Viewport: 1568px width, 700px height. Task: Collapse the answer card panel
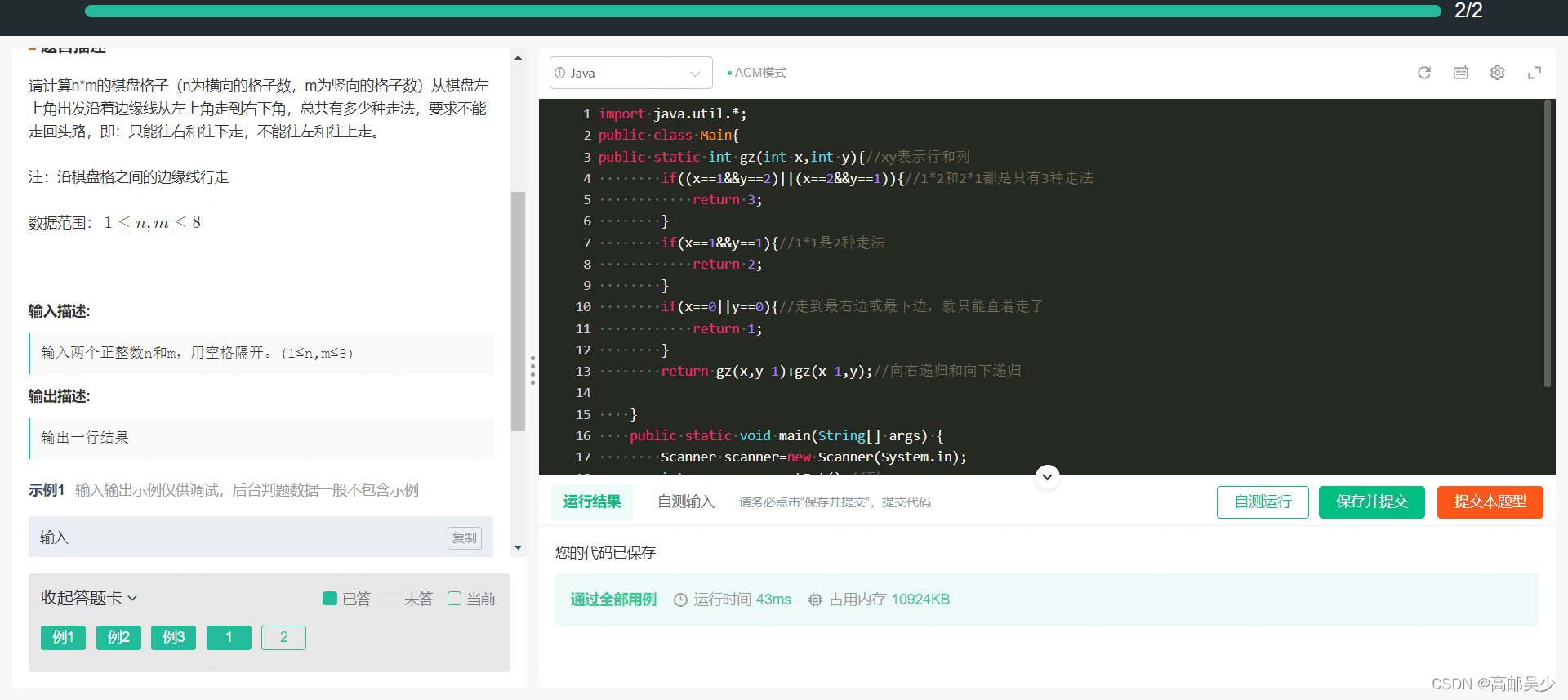[89, 598]
